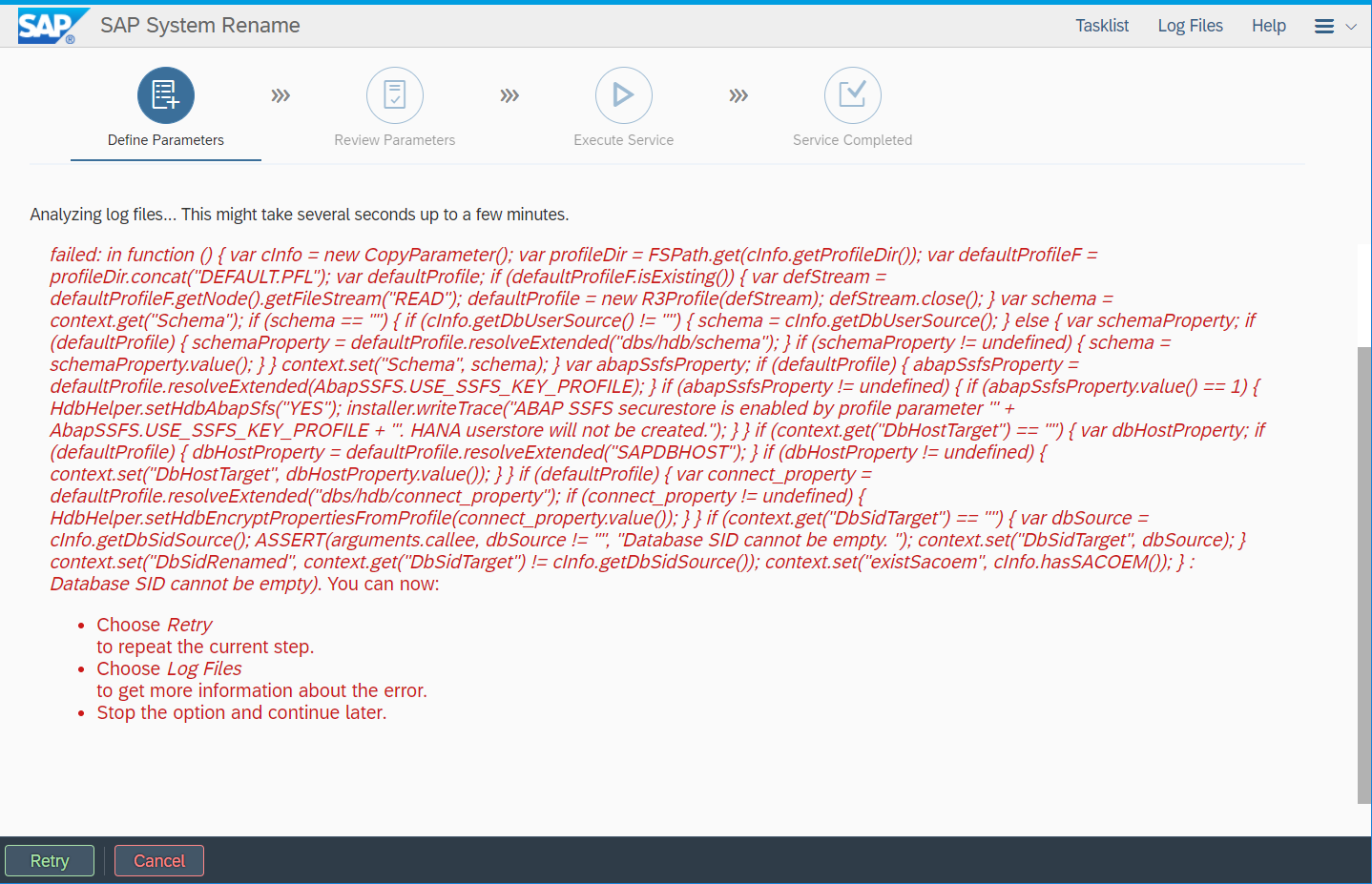Open the hamburger menu icon
Viewport: 1372px width, 884px height.
1324,27
